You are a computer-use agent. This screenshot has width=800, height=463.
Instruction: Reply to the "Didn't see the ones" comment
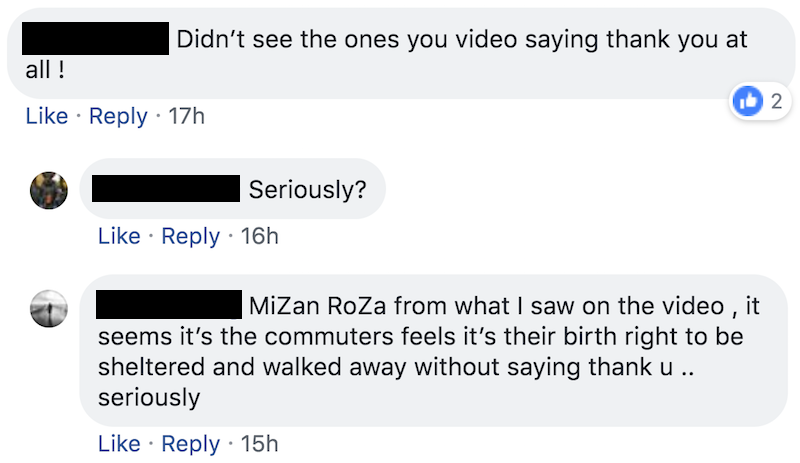(118, 116)
